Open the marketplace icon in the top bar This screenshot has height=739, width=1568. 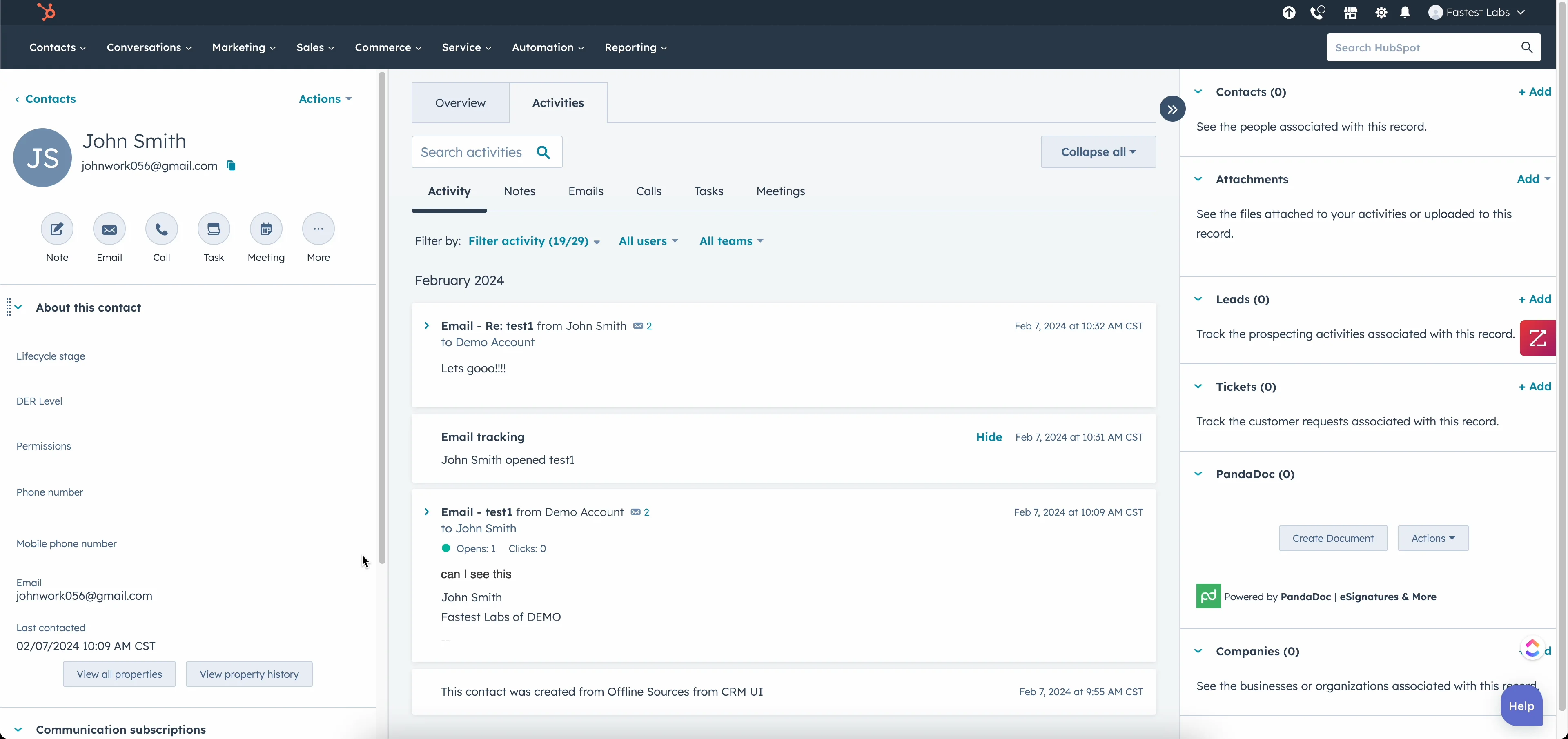pyautogui.click(x=1351, y=12)
